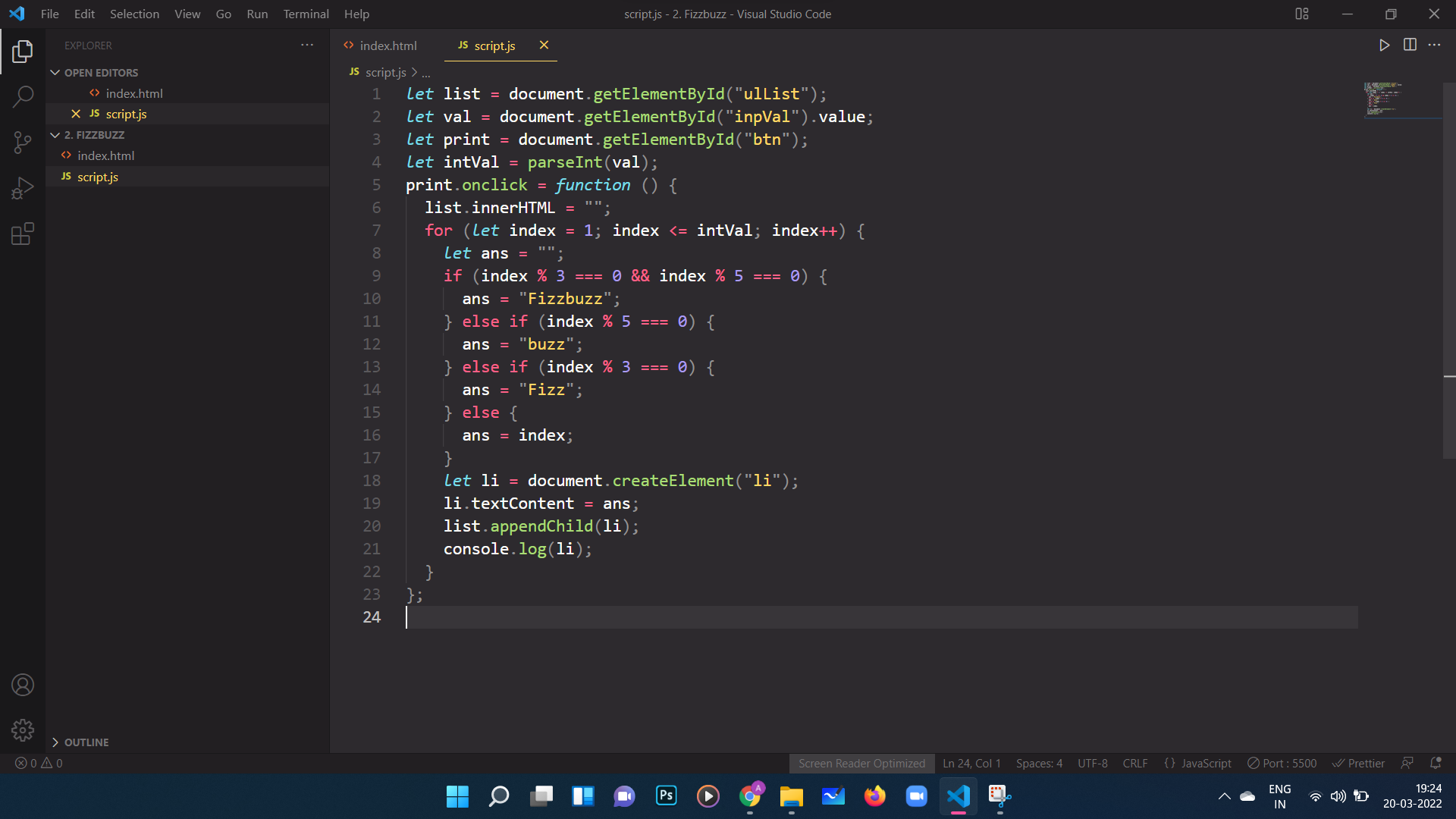Screen dimensions: 1456x819
Task: Open Run and Debug view
Action: tap(23, 187)
